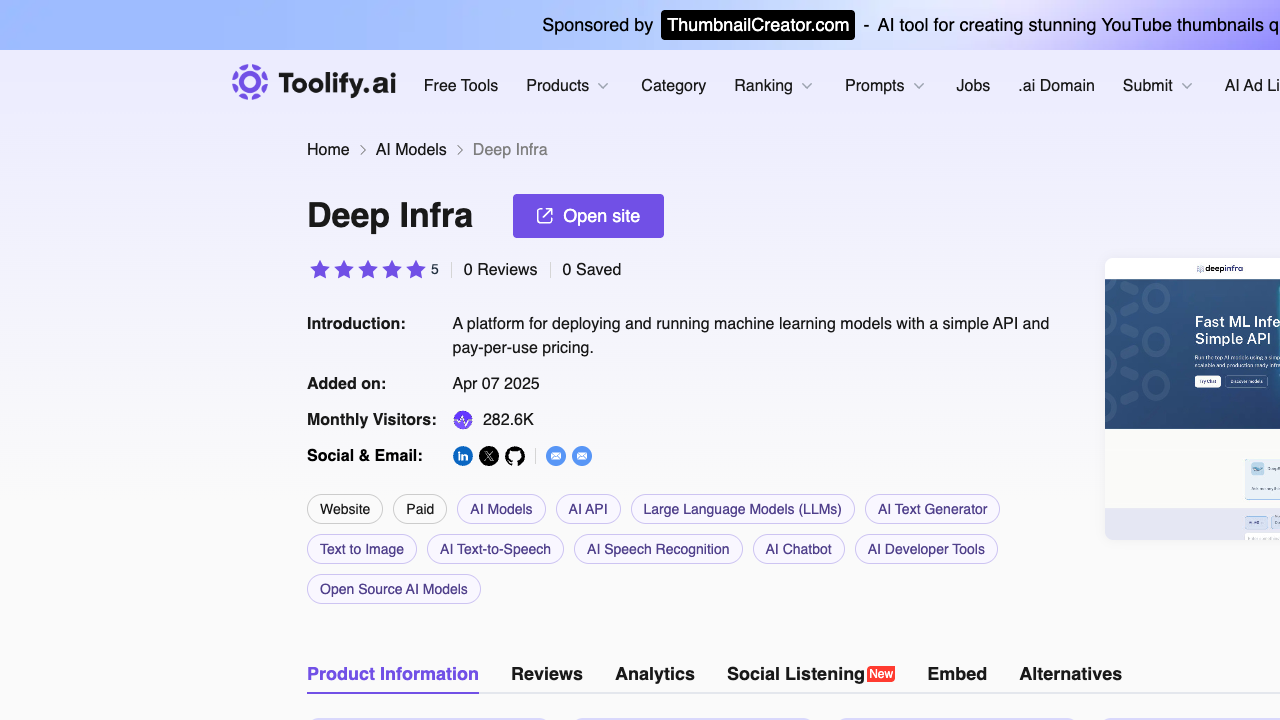Switch to the Product Information tab

[x=393, y=674]
